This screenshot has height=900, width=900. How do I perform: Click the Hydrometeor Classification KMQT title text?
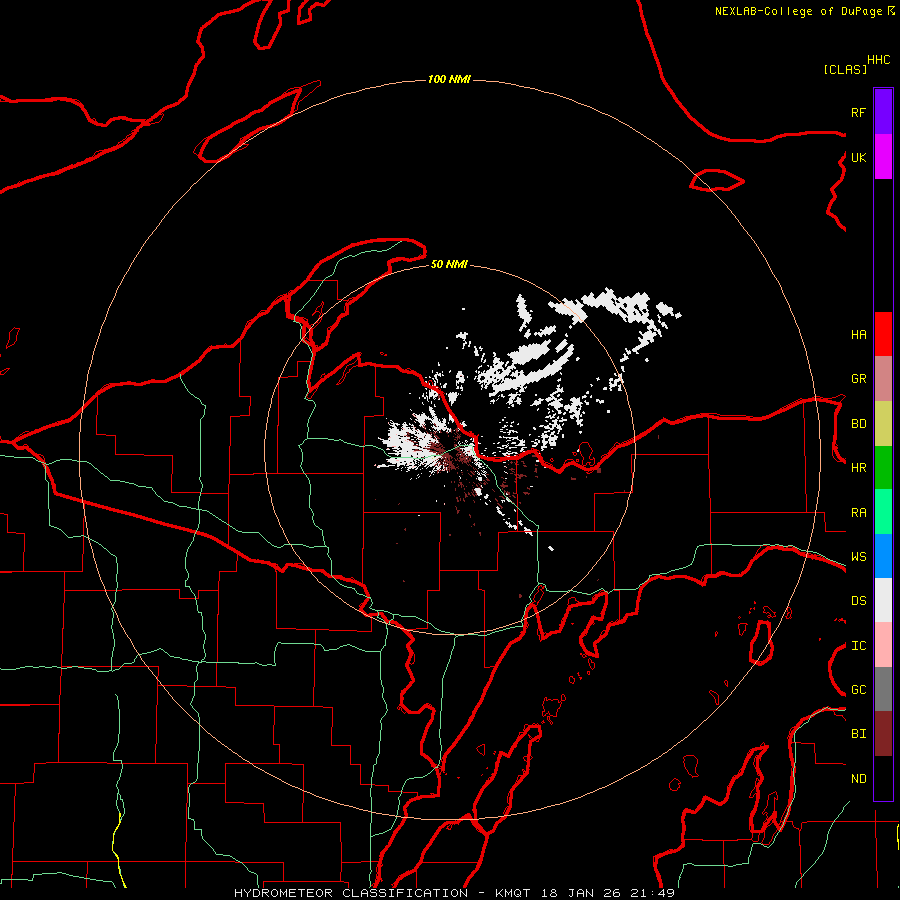[454, 893]
